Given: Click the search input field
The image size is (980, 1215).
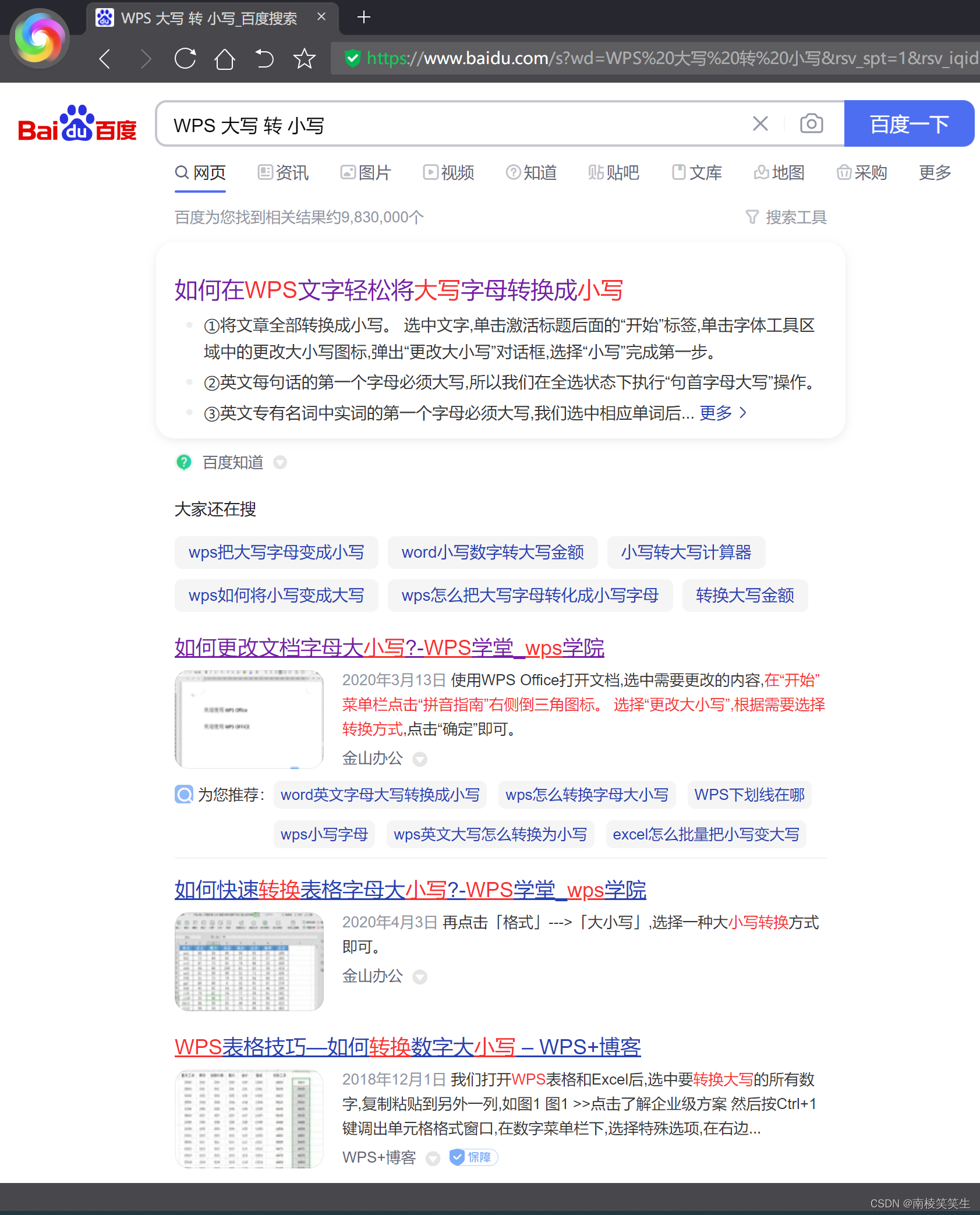Looking at the screenshot, I should click(454, 124).
